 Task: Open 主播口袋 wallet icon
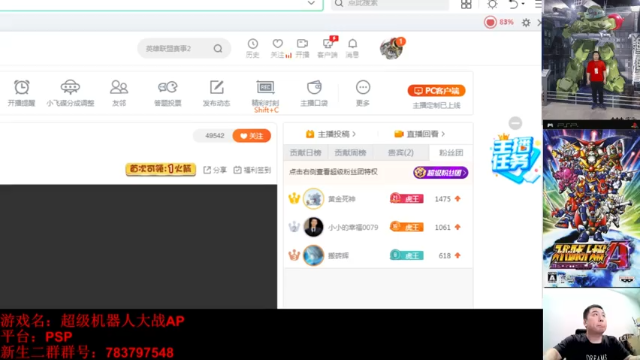click(314, 87)
